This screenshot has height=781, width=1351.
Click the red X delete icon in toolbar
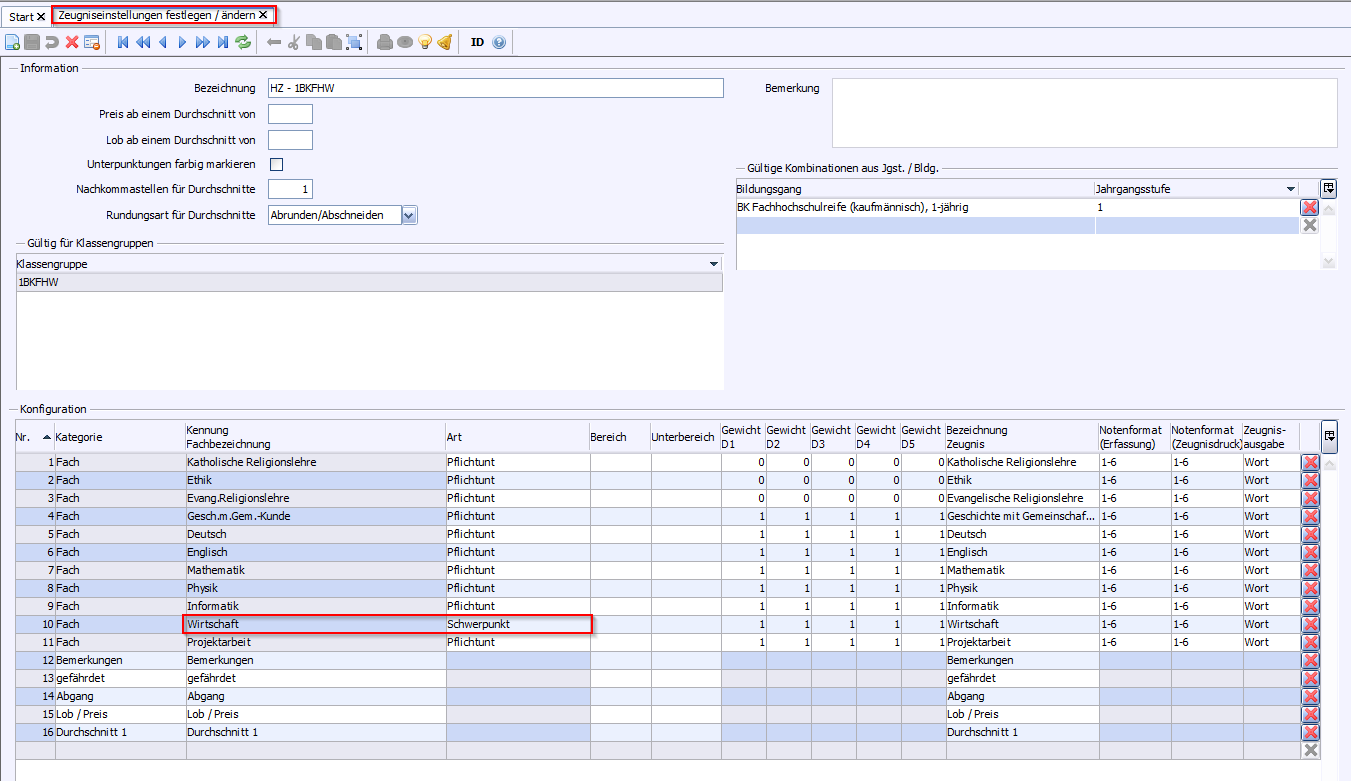point(72,42)
